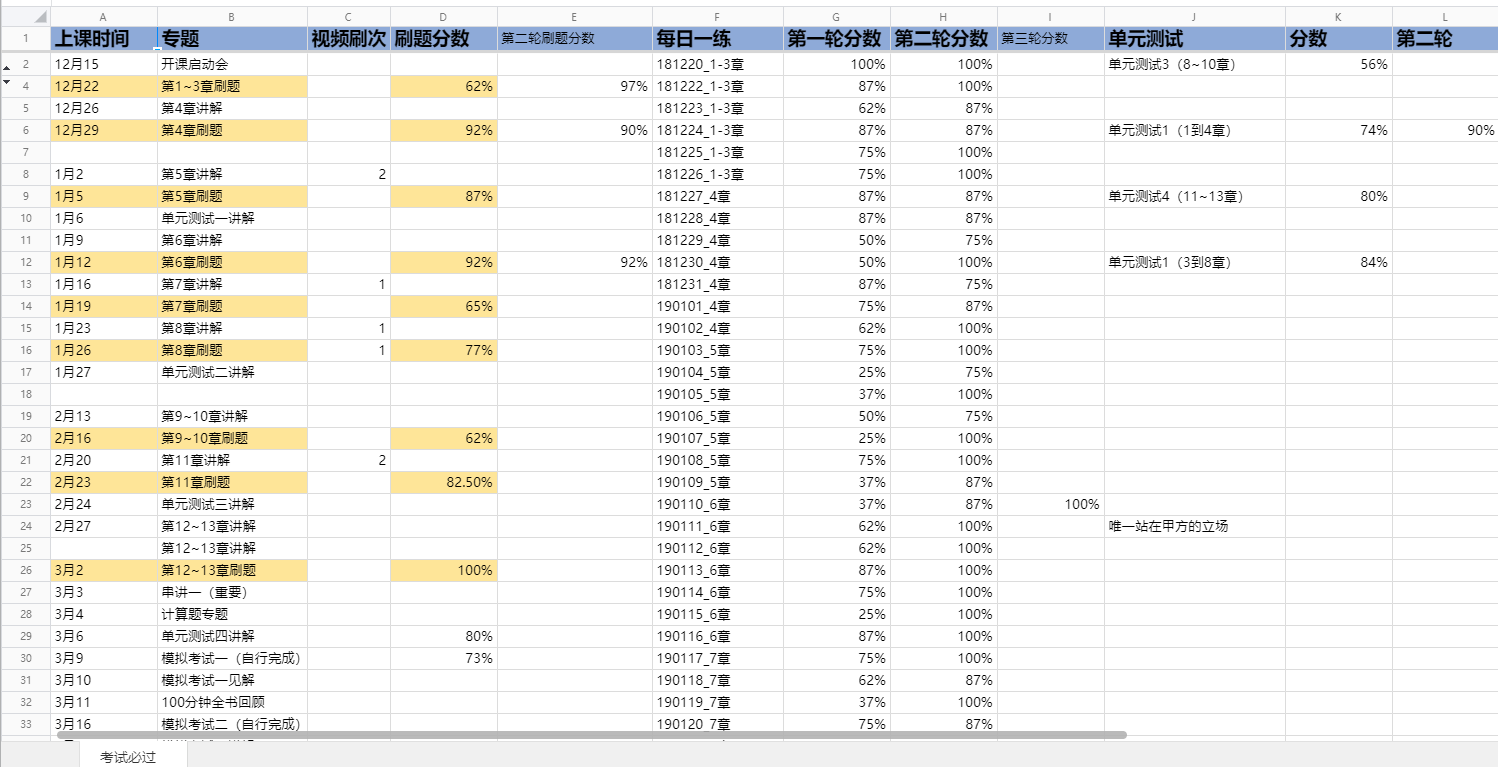Image resolution: width=1498 pixels, height=767 pixels.
Task: Select the 第9~10章刷题 cell
Action: [x=232, y=438]
